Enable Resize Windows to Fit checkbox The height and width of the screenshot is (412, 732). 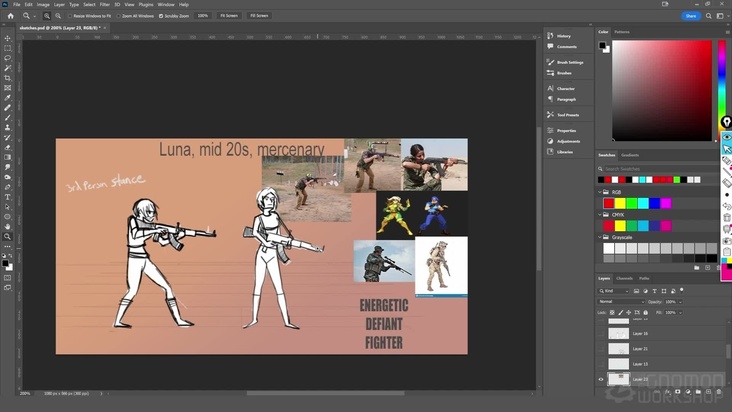(x=69, y=16)
